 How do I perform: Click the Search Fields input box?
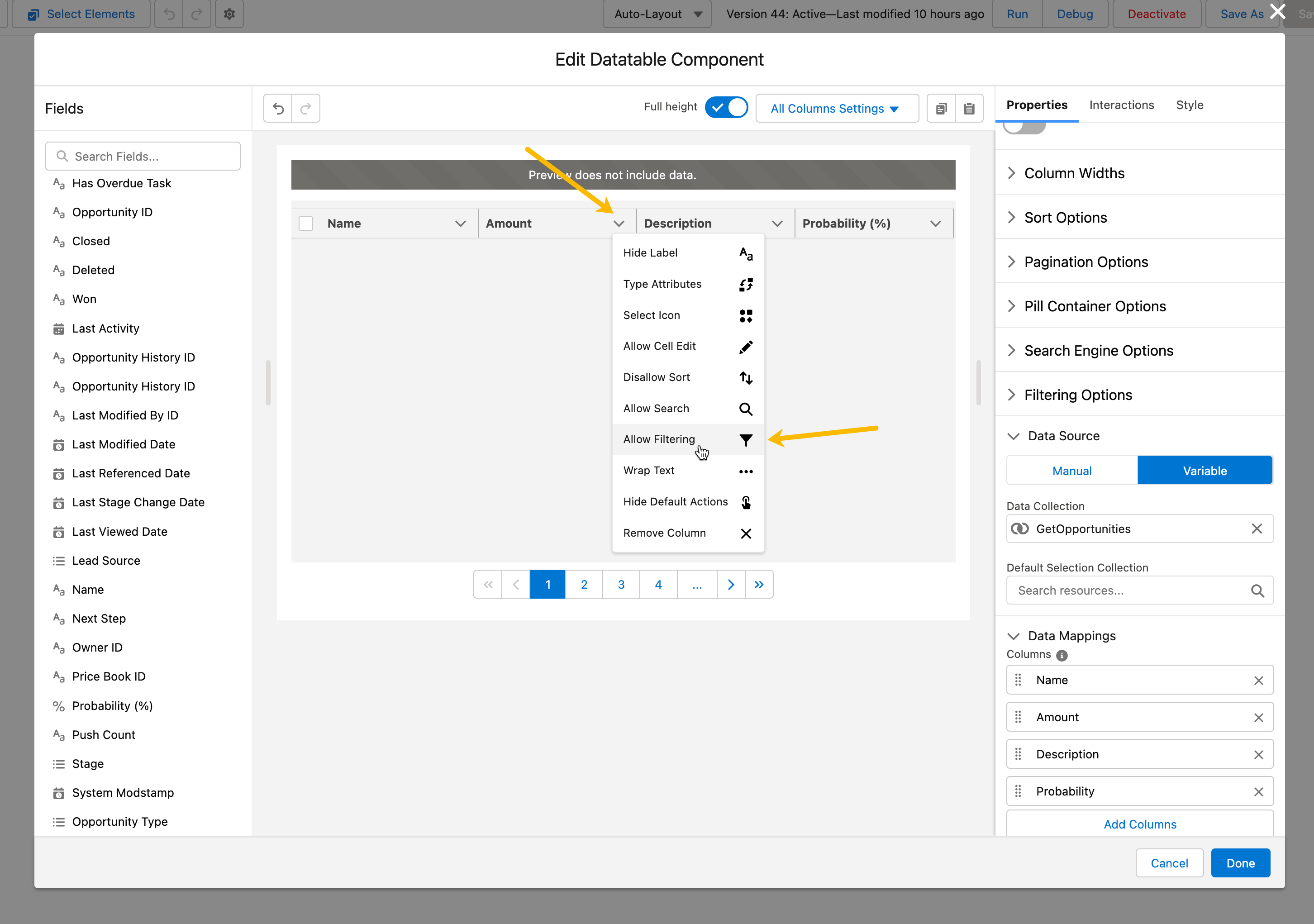143,156
